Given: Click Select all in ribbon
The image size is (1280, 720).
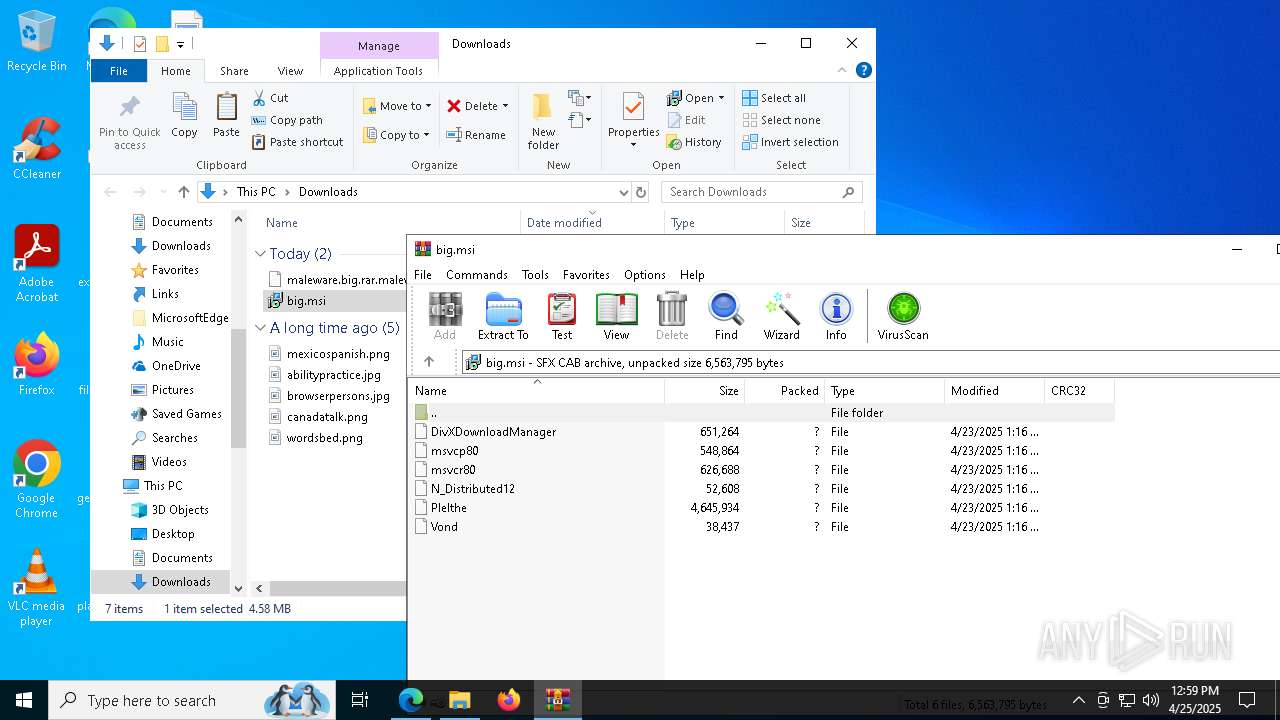Looking at the screenshot, I should pyautogui.click(x=774, y=98).
